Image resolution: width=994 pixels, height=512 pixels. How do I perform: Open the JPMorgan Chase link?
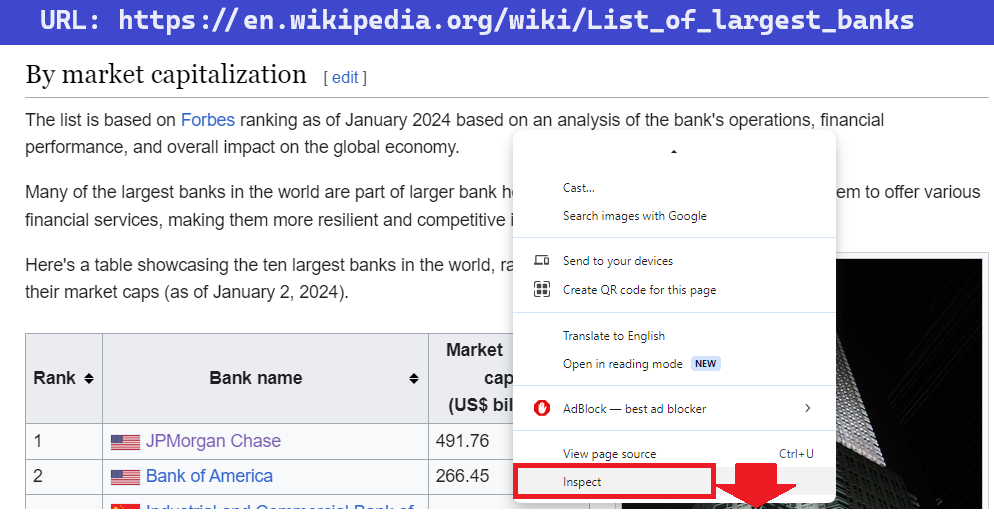point(213,440)
